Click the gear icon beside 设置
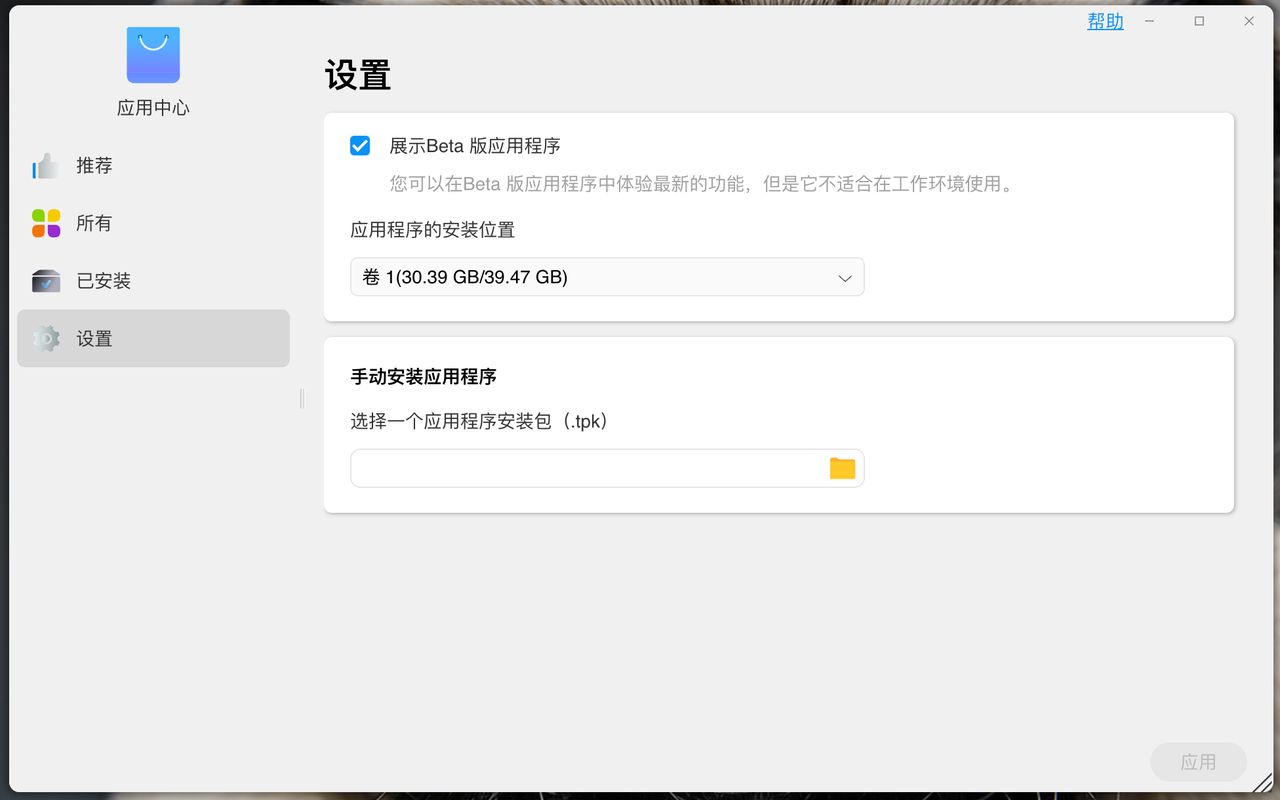 (46, 339)
